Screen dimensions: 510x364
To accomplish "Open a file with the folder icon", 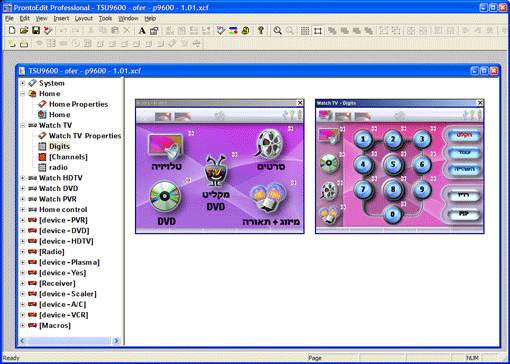I will click(24, 31).
